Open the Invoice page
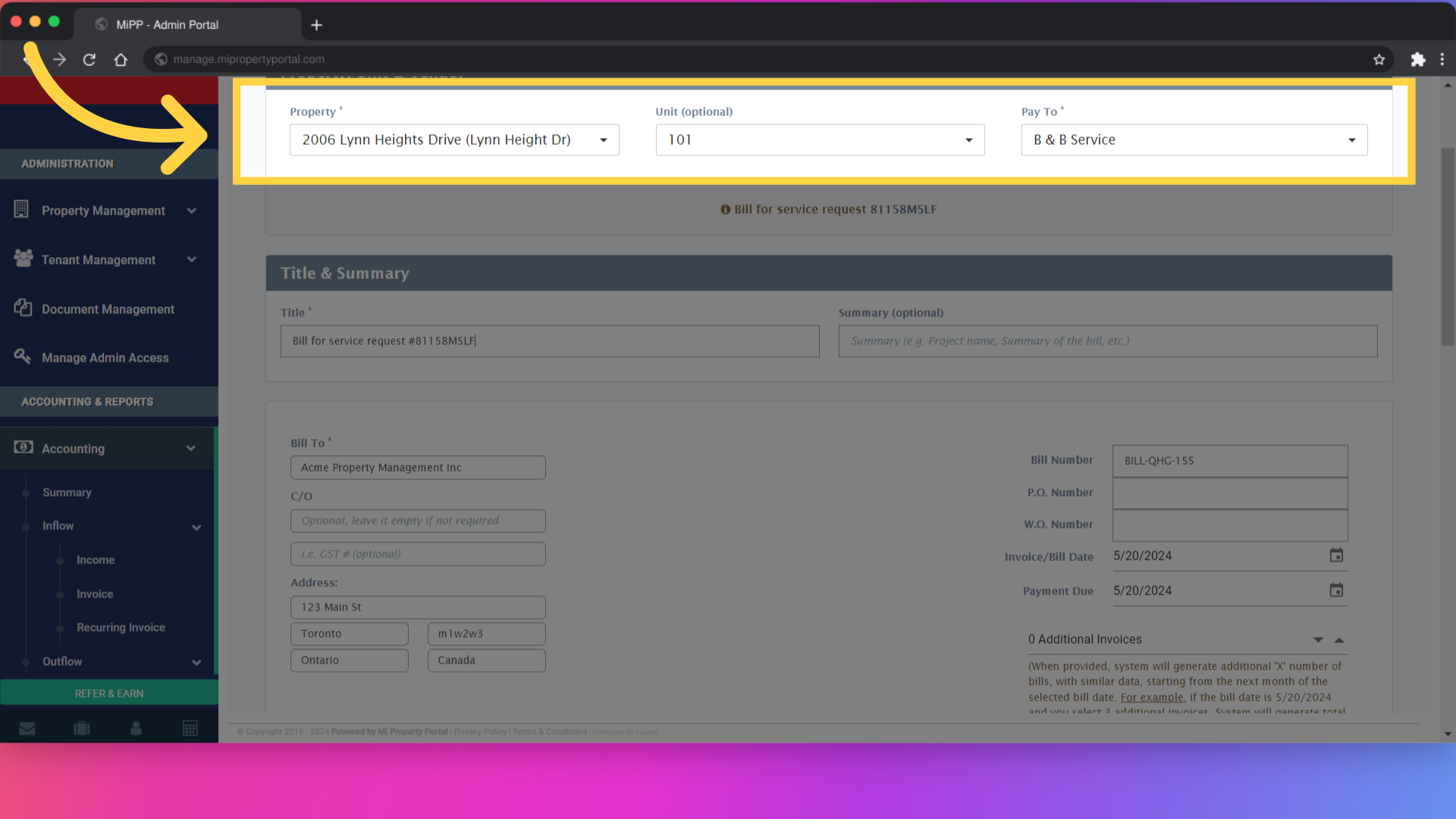This screenshot has width=1456, height=819. tap(95, 594)
